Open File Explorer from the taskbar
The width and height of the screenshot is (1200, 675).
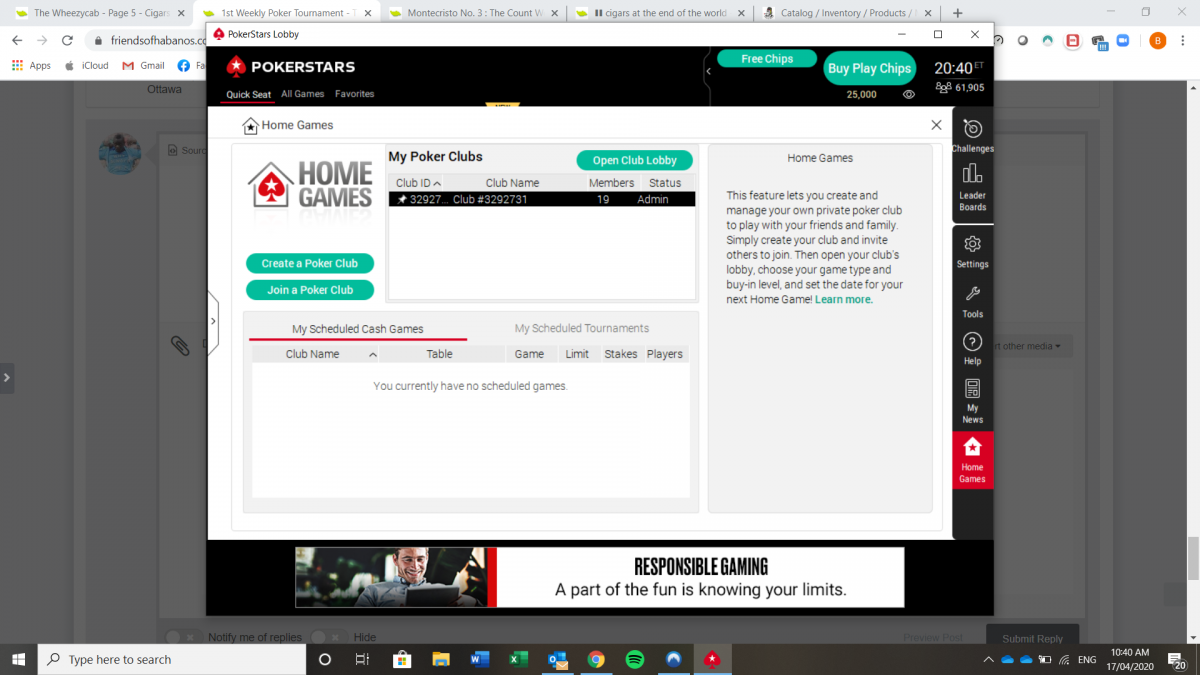pyautogui.click(x=441, y=659)
